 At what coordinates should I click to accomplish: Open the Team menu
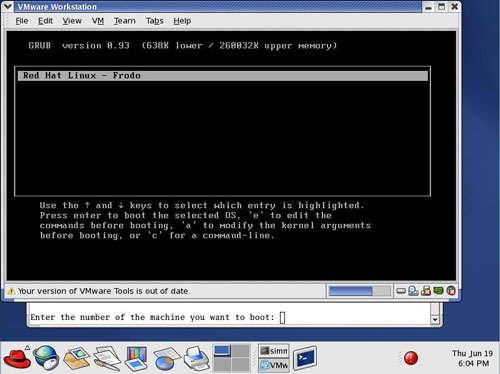[125, 21]
